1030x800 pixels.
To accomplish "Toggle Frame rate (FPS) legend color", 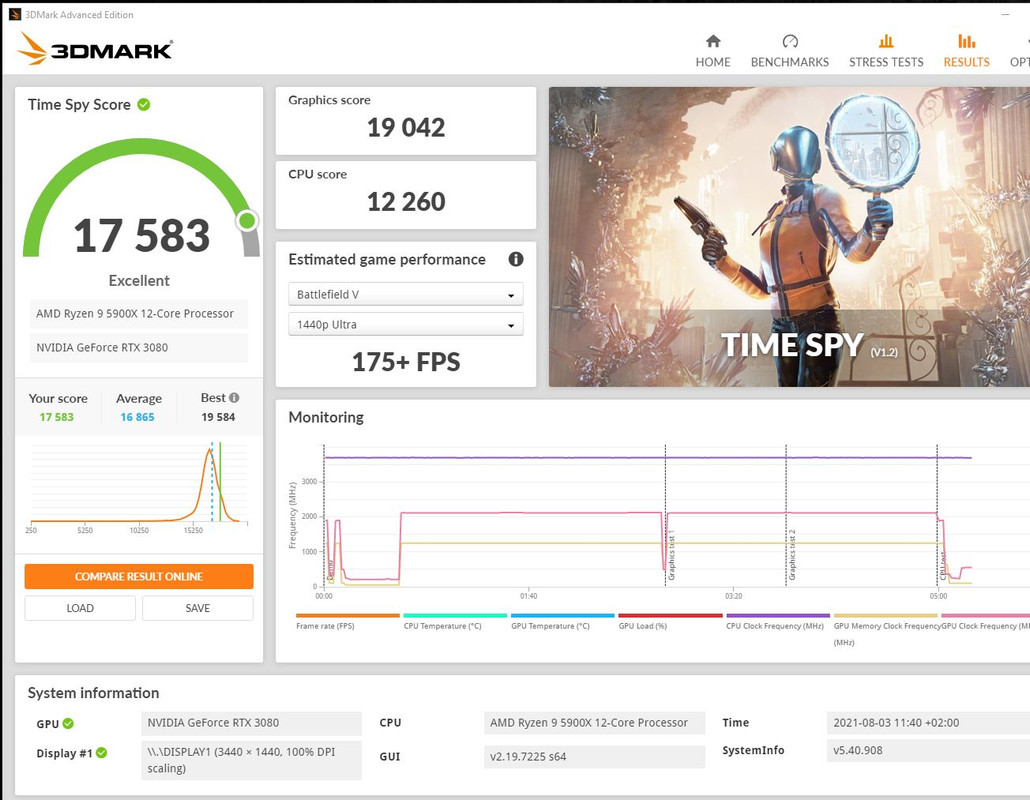I will click(347, 615).
